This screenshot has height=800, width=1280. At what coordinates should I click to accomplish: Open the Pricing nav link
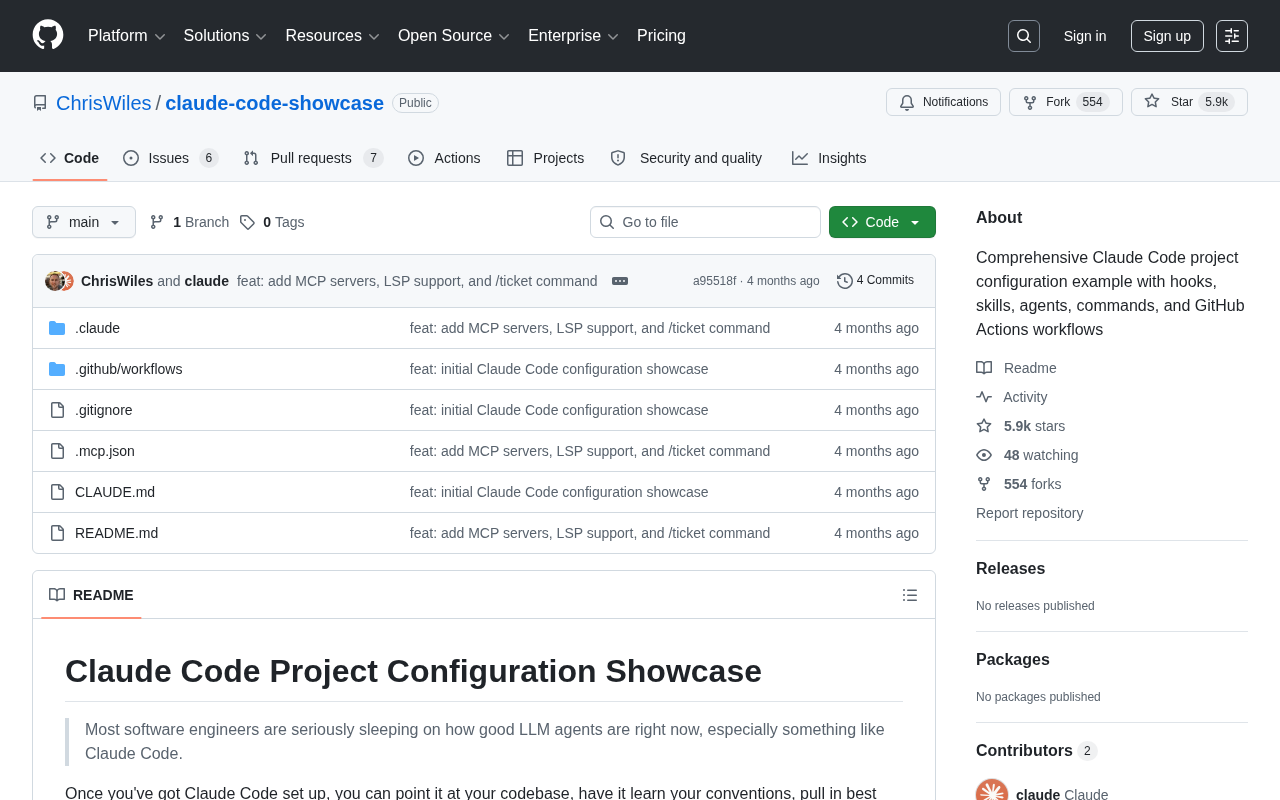661,36
